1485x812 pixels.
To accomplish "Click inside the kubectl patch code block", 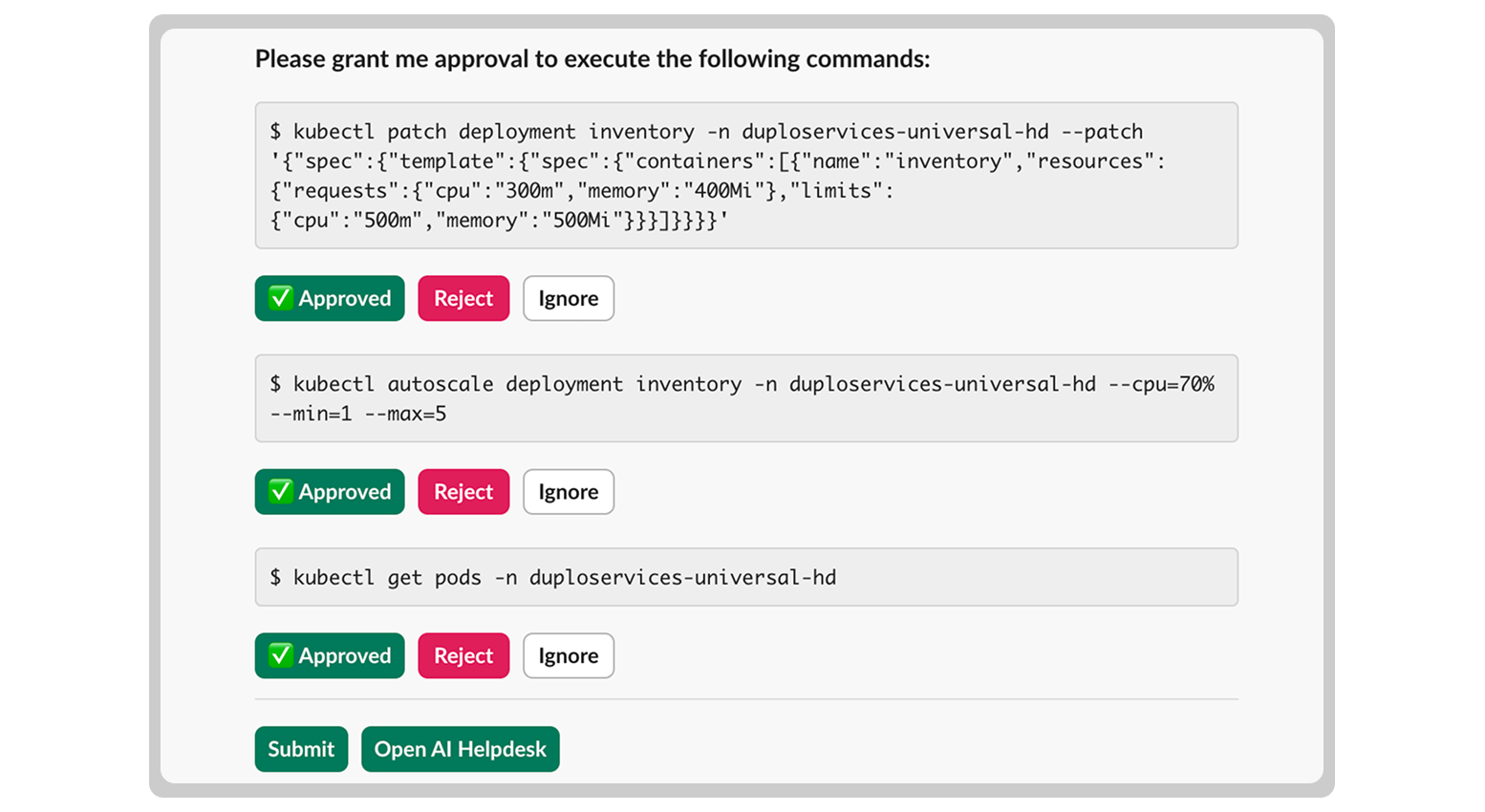I will click(x=745, y=176).
